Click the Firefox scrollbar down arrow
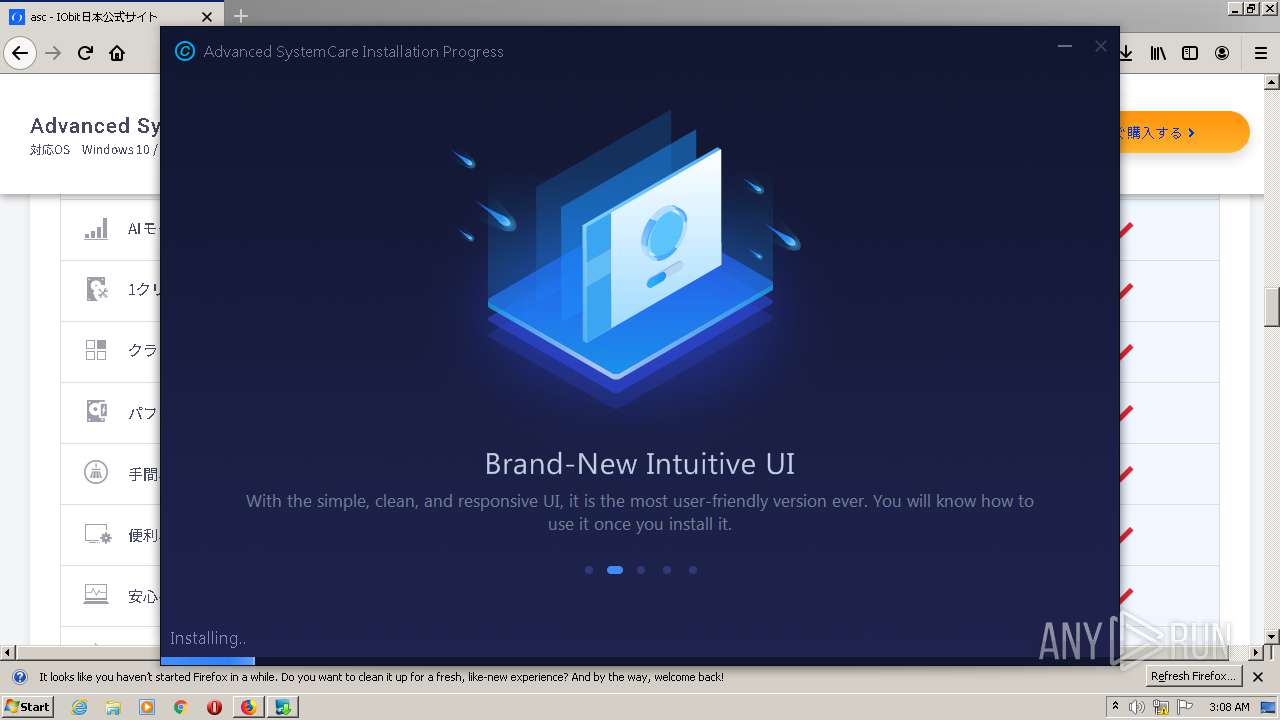The height and width of the screenshot is (720, 1280). pos(1272,637)
